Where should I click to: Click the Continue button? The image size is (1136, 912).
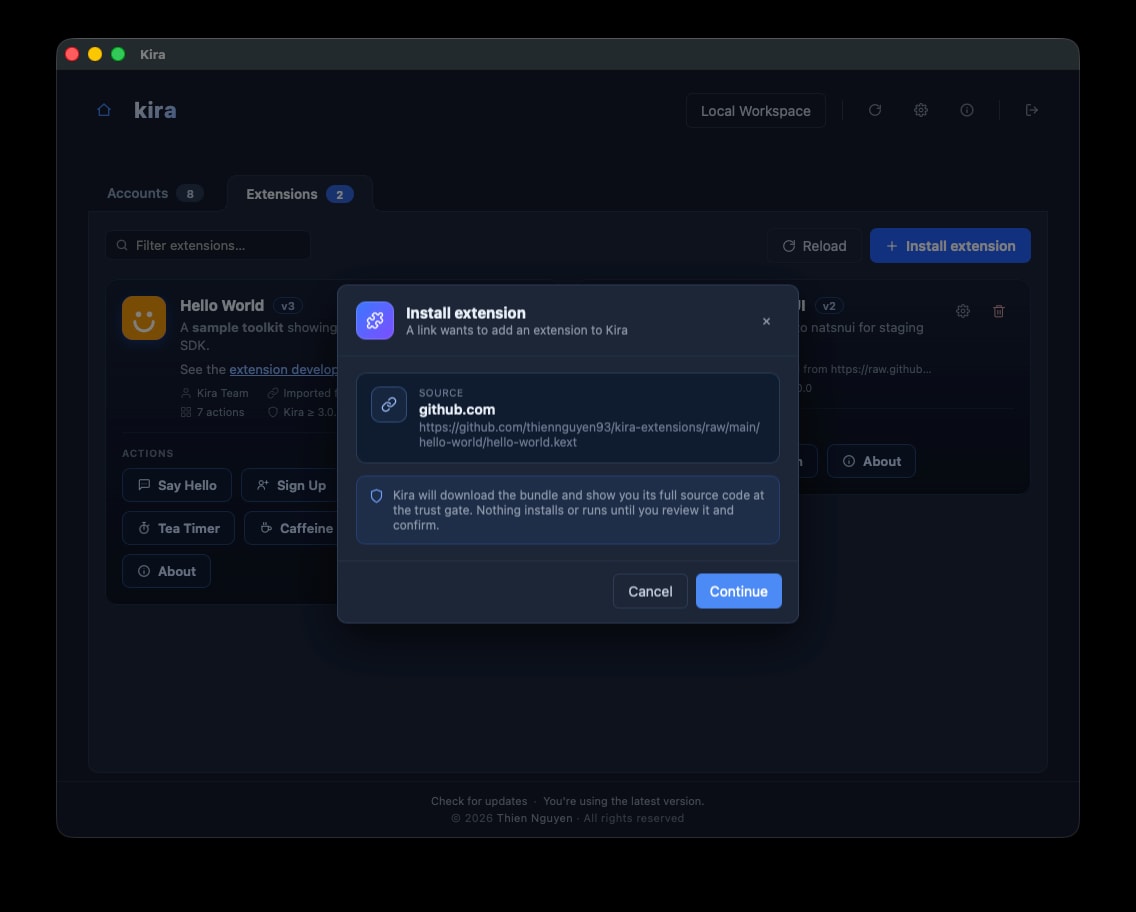pos(738,591)
